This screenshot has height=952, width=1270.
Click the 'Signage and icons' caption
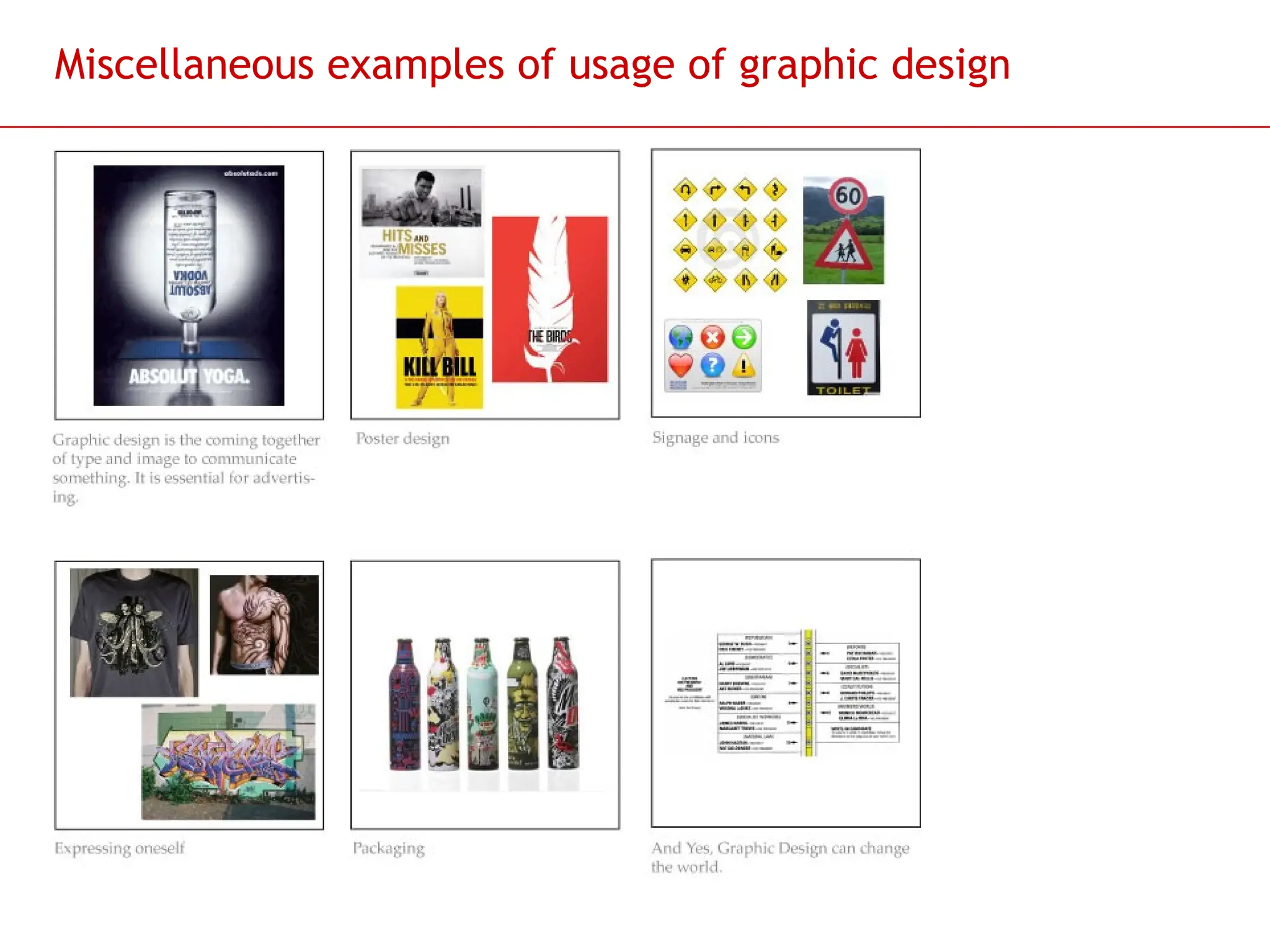[716, 438]
